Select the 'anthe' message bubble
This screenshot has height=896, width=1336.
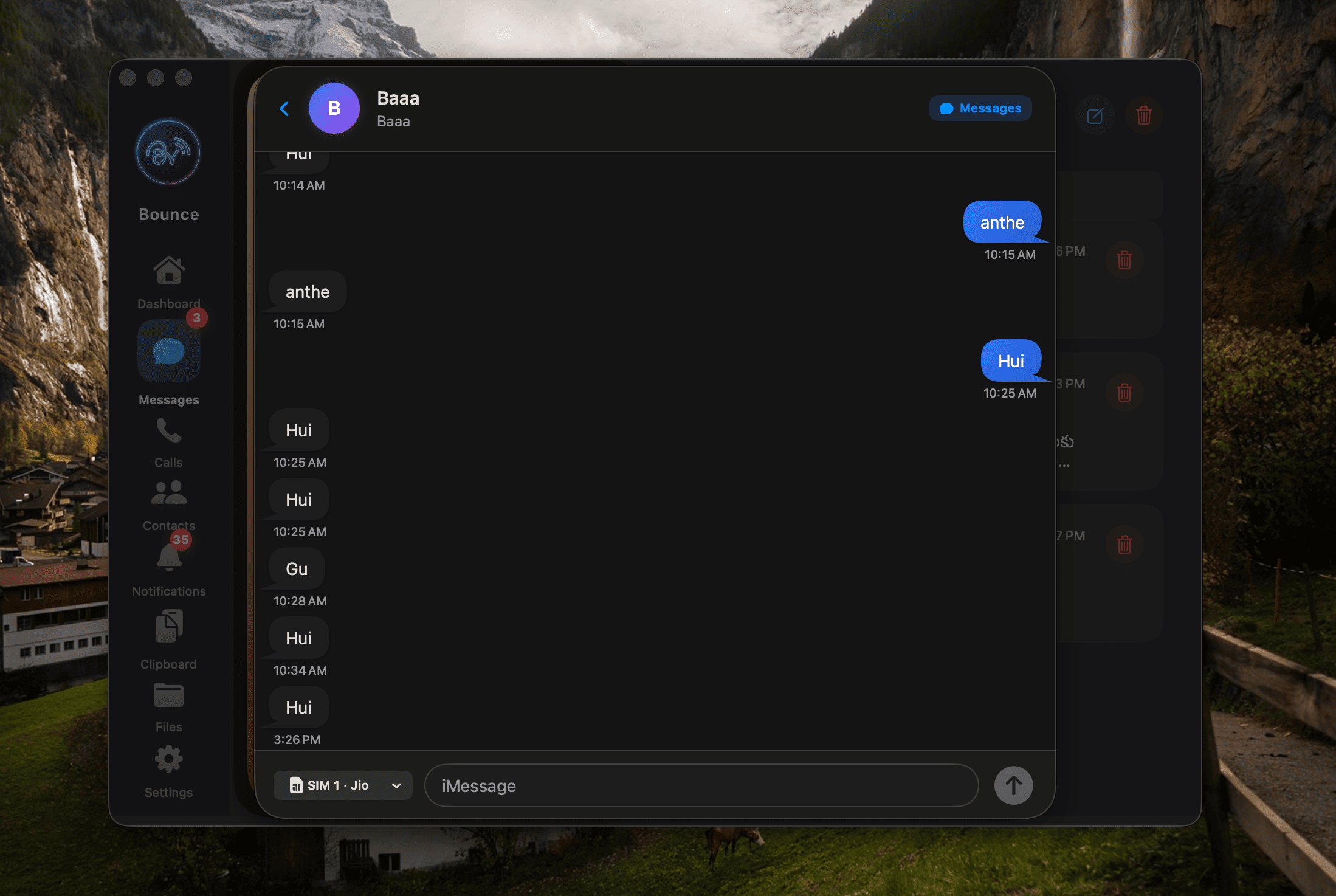1002,222
